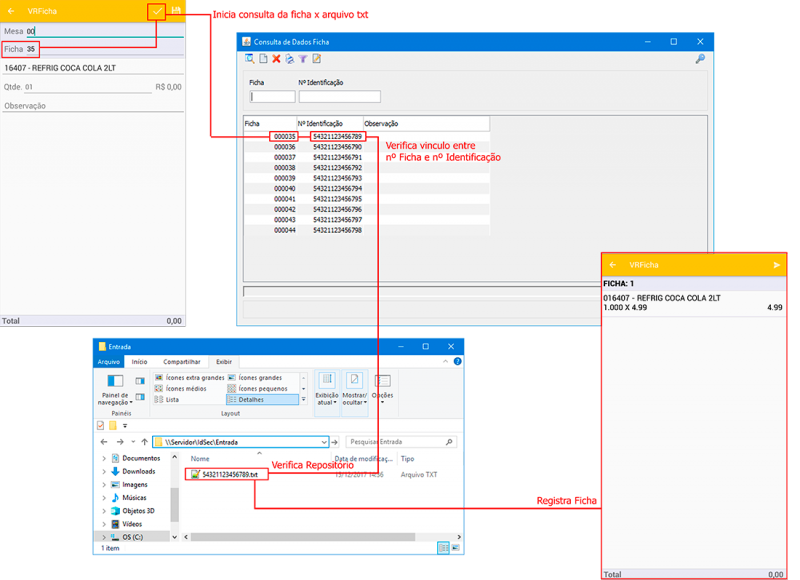Click the Pesquisar Entrada search box
Screen dimensions: 800x580
click(401, 442)
